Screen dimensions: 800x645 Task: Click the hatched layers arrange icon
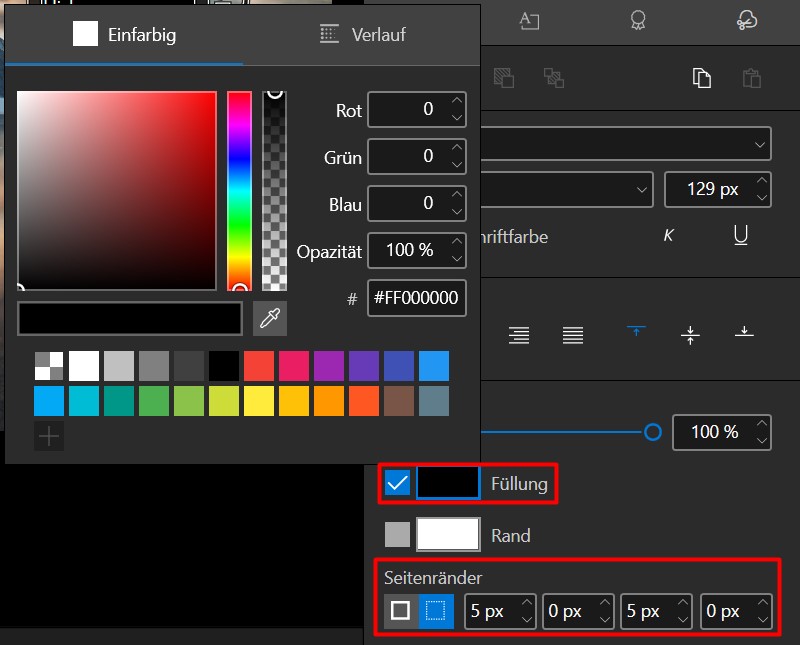504,78
